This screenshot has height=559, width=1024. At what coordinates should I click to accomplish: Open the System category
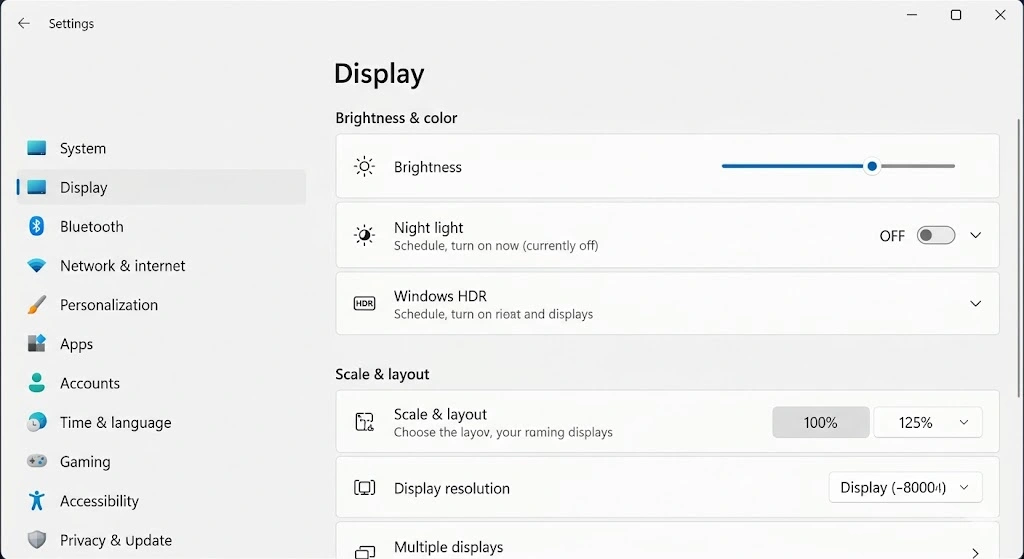161,148
